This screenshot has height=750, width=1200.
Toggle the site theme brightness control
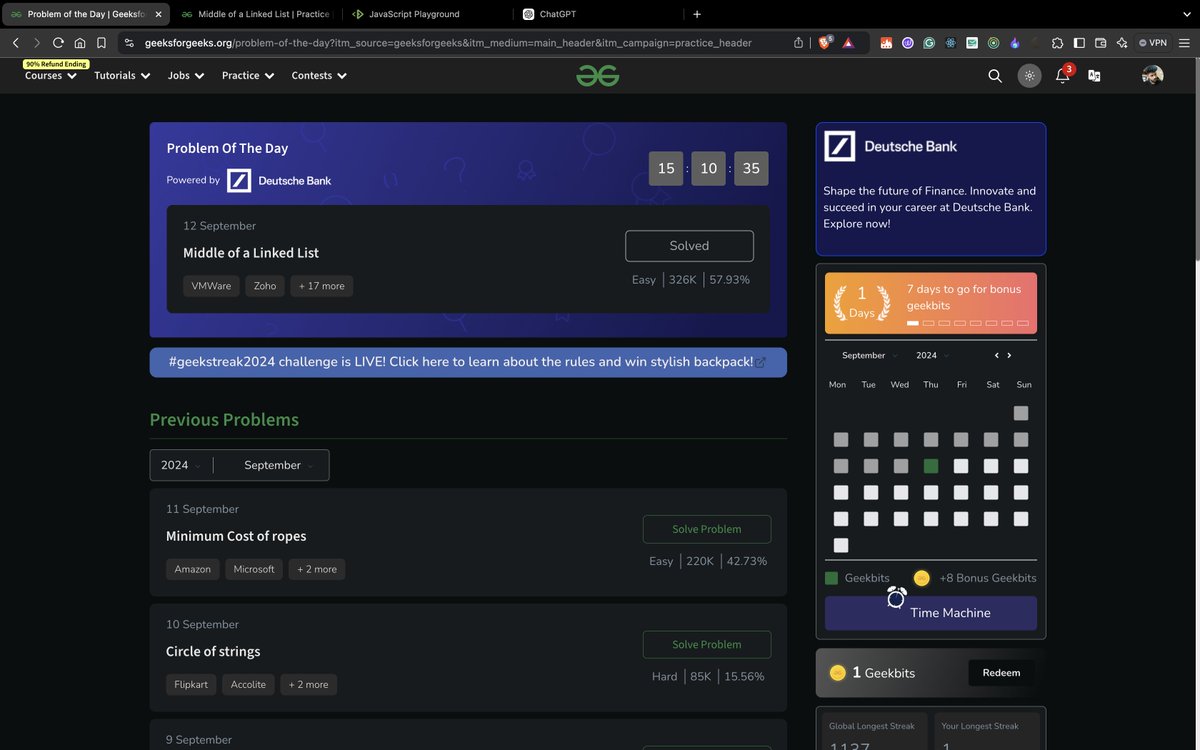click(1028, 75)
